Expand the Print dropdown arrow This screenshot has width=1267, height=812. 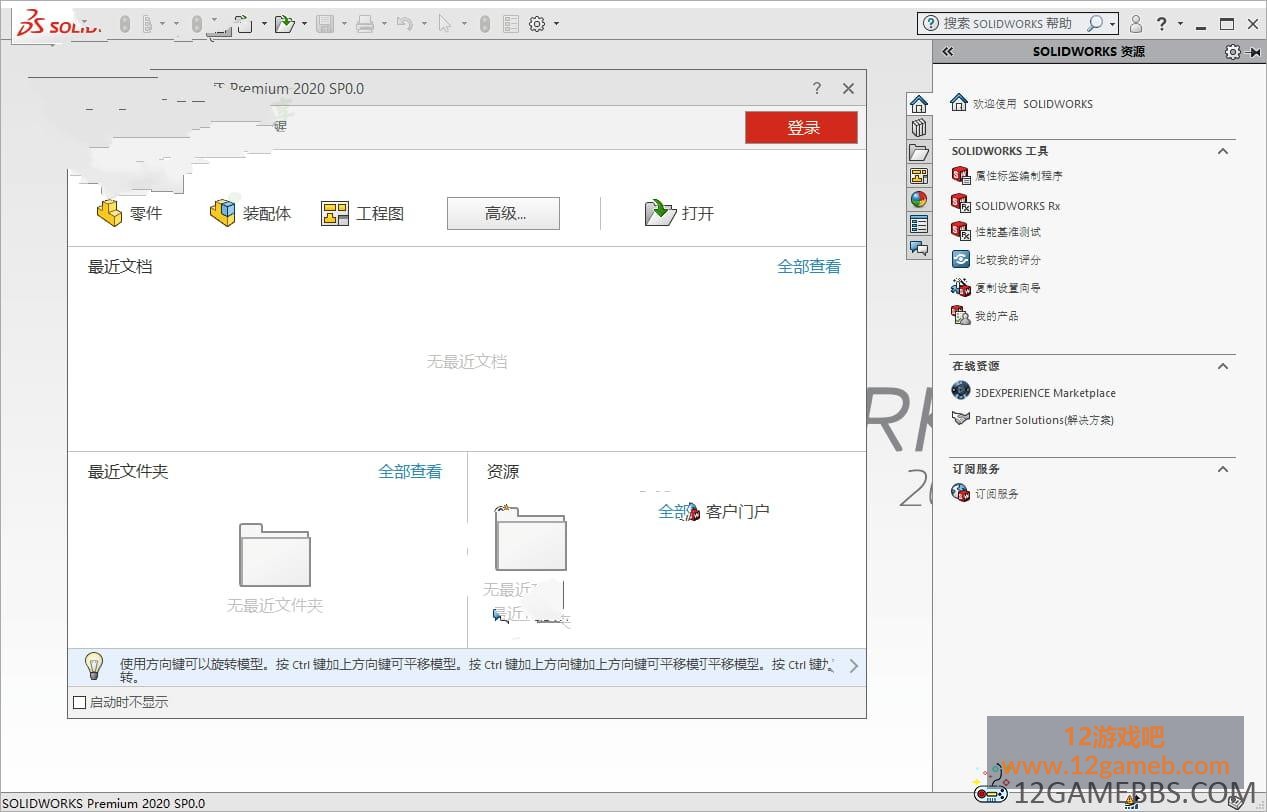tap(384, 24)
